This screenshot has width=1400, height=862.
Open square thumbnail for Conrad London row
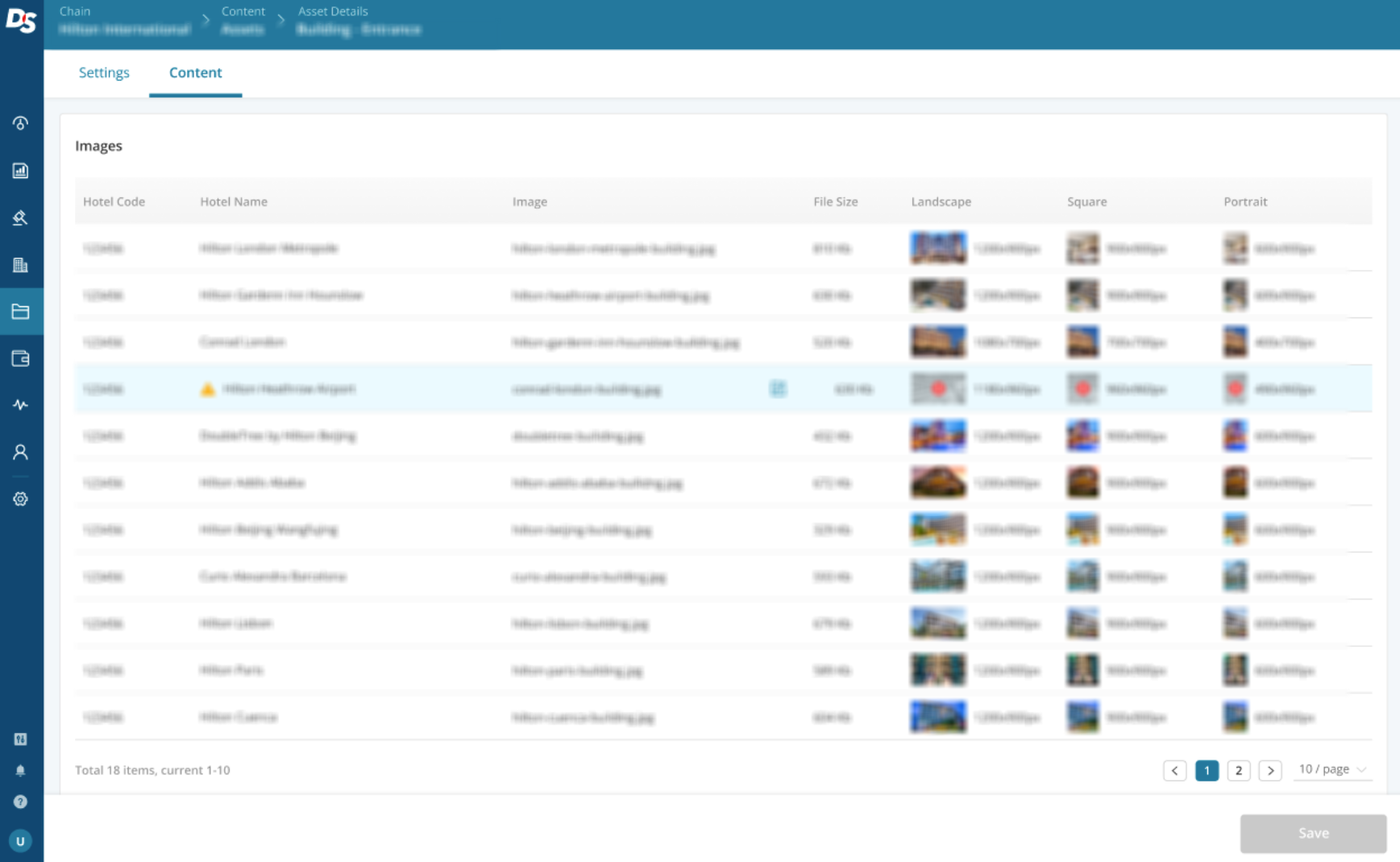(1082, 342)
